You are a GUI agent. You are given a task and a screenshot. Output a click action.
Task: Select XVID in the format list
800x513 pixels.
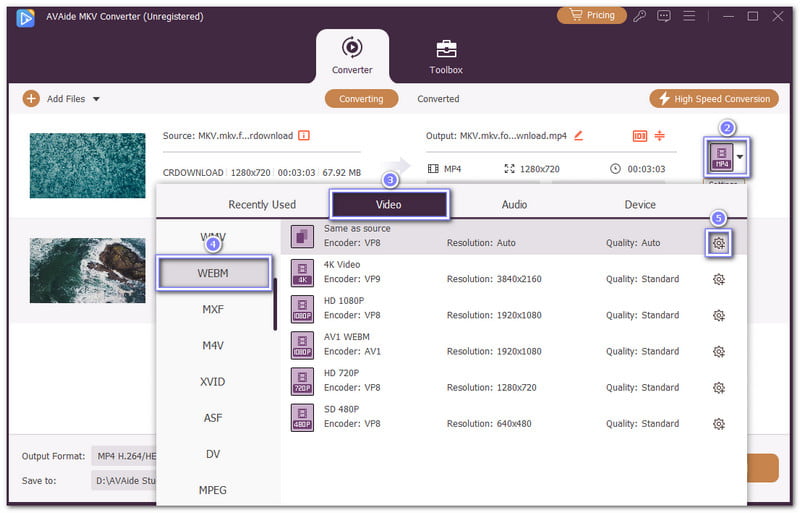click(x=213, y=382)
